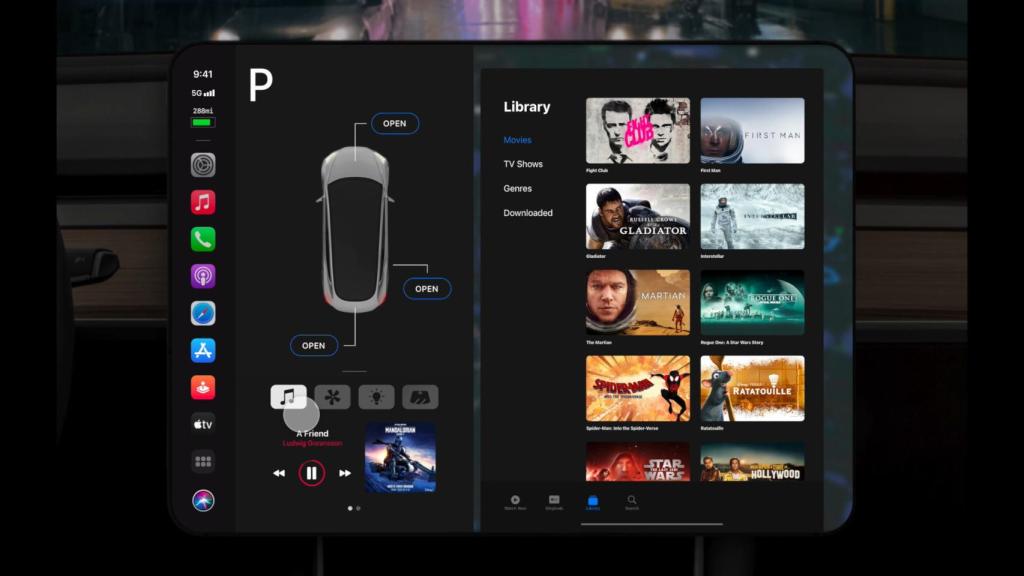Open the Apple TV app icon
The width and height of the screenshot is (1024, 576).
(201, 423)
